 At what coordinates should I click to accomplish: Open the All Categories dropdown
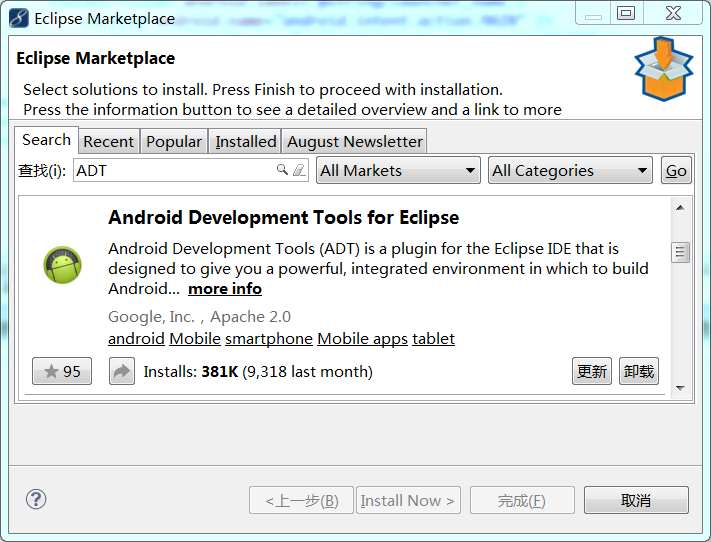tap(570, 171)
